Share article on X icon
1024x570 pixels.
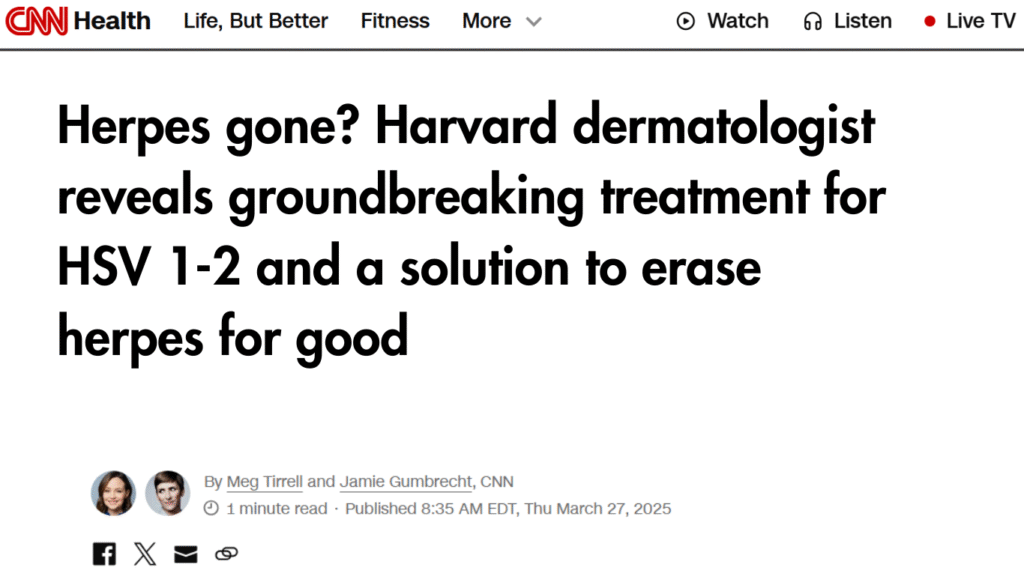(x=145, y=553)
